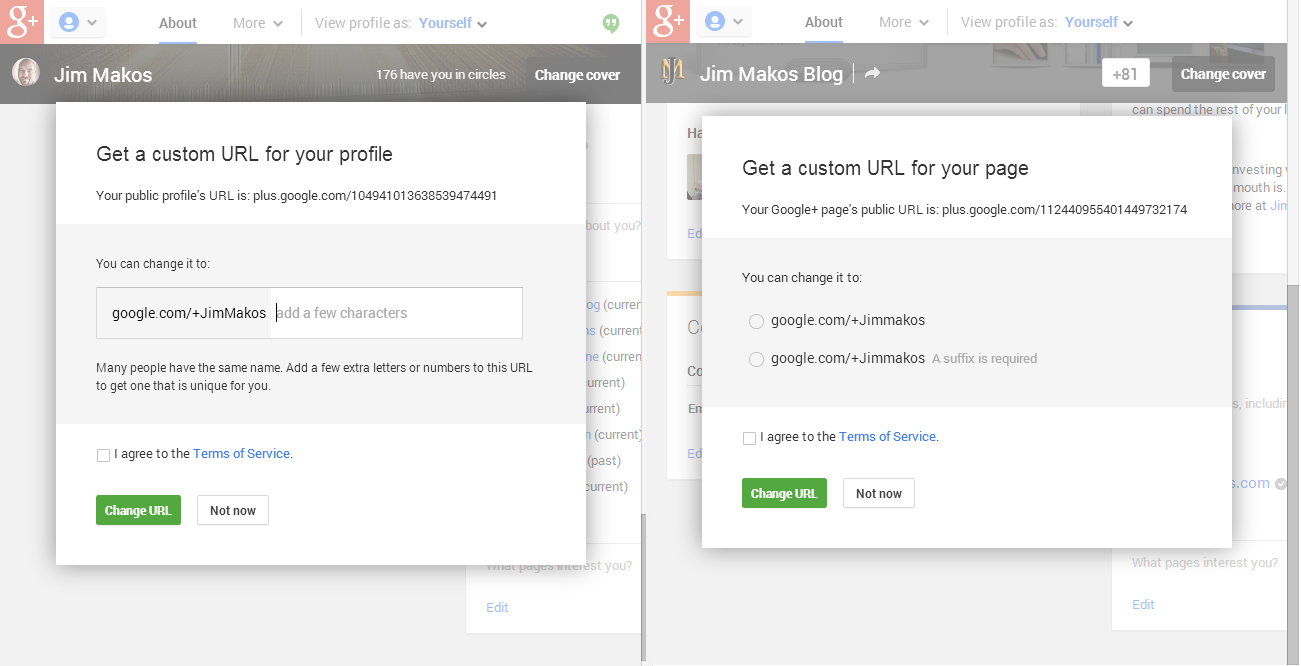The height and width of the screenshot is (666, 1301).
Task: Click Change cover in the right window
Action: click(x=1223, y=74)
